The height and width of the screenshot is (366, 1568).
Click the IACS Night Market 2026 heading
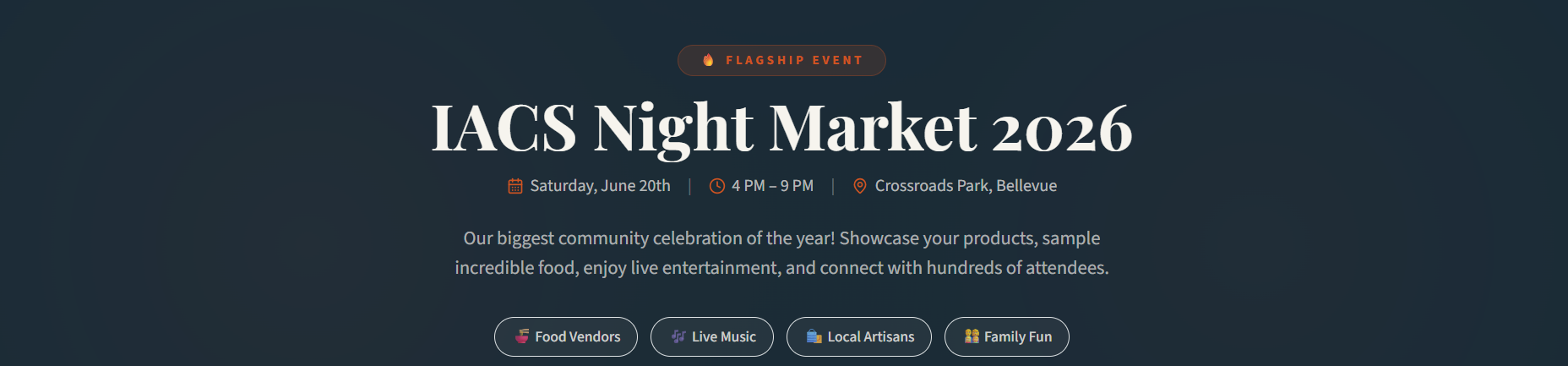pos(782,128)
